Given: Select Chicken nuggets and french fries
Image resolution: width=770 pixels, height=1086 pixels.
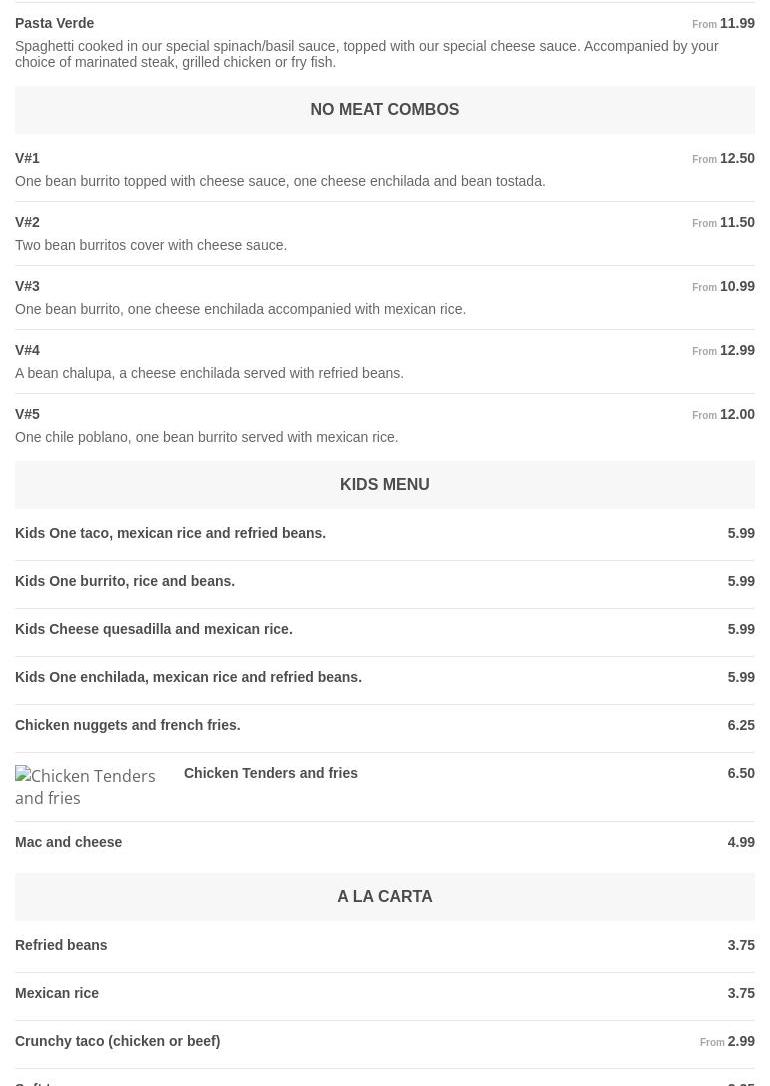Looking at the screenshot, I should click(128, 725).
